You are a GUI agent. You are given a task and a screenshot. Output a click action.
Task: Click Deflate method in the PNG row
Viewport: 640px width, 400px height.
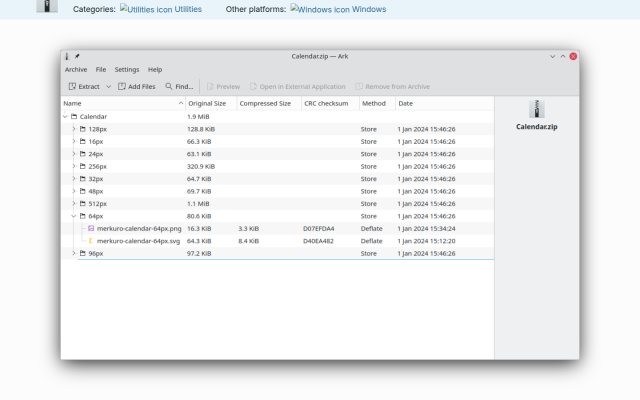point(371,229)
